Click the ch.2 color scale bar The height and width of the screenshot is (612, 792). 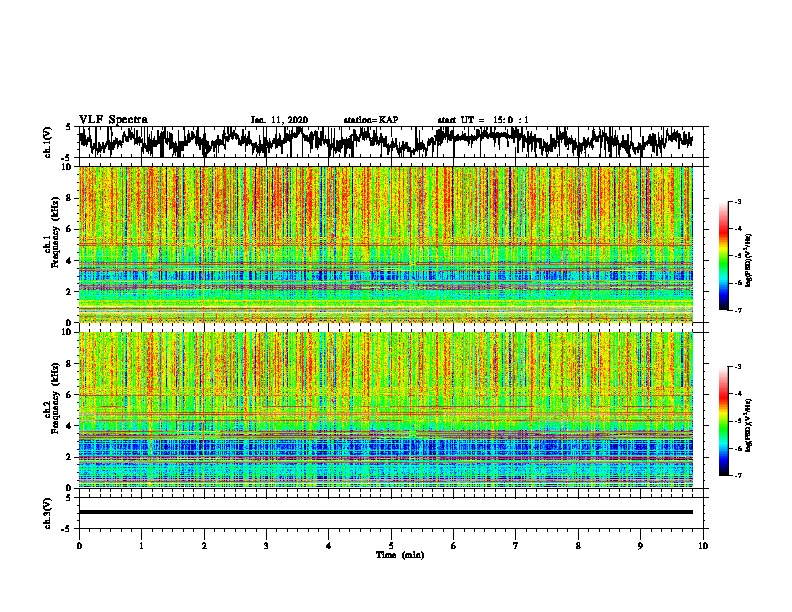point(723,421)
